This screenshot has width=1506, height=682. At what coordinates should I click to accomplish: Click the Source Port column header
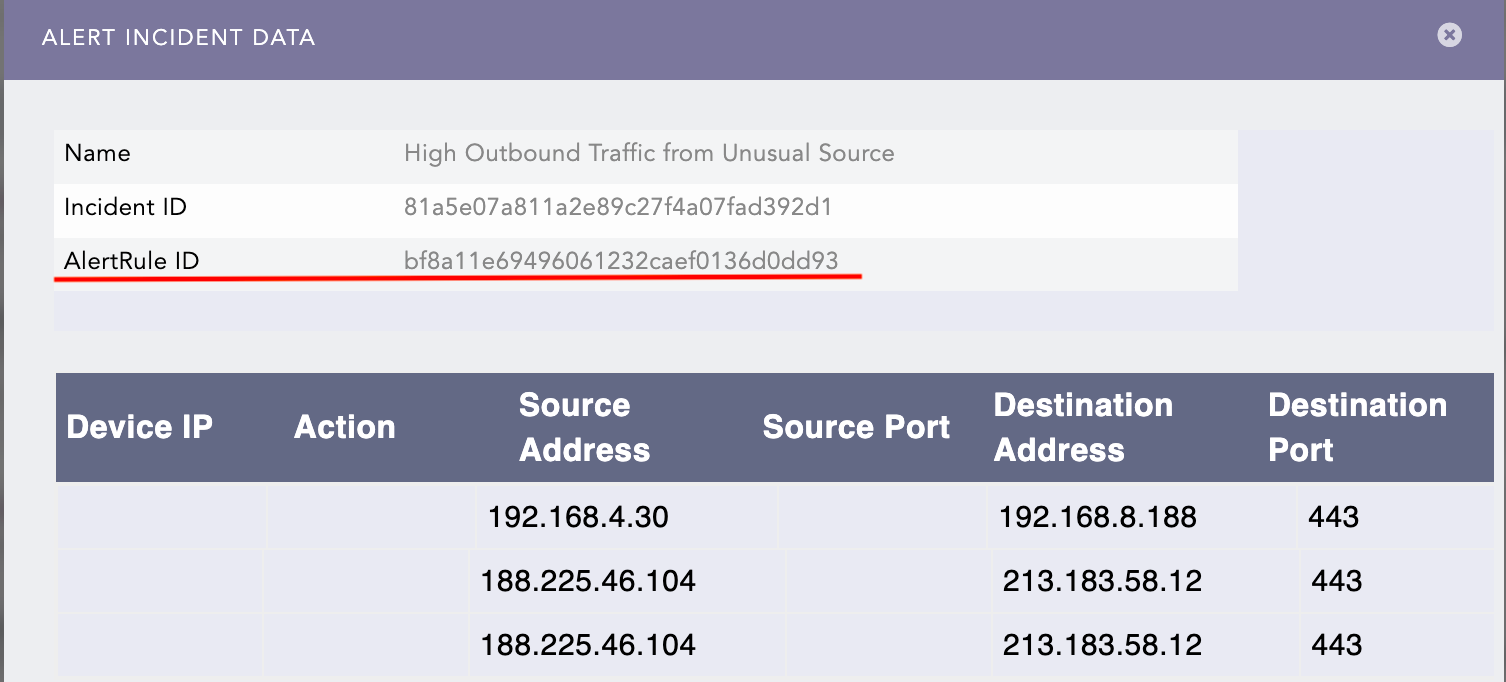click(x=856, y=427)
